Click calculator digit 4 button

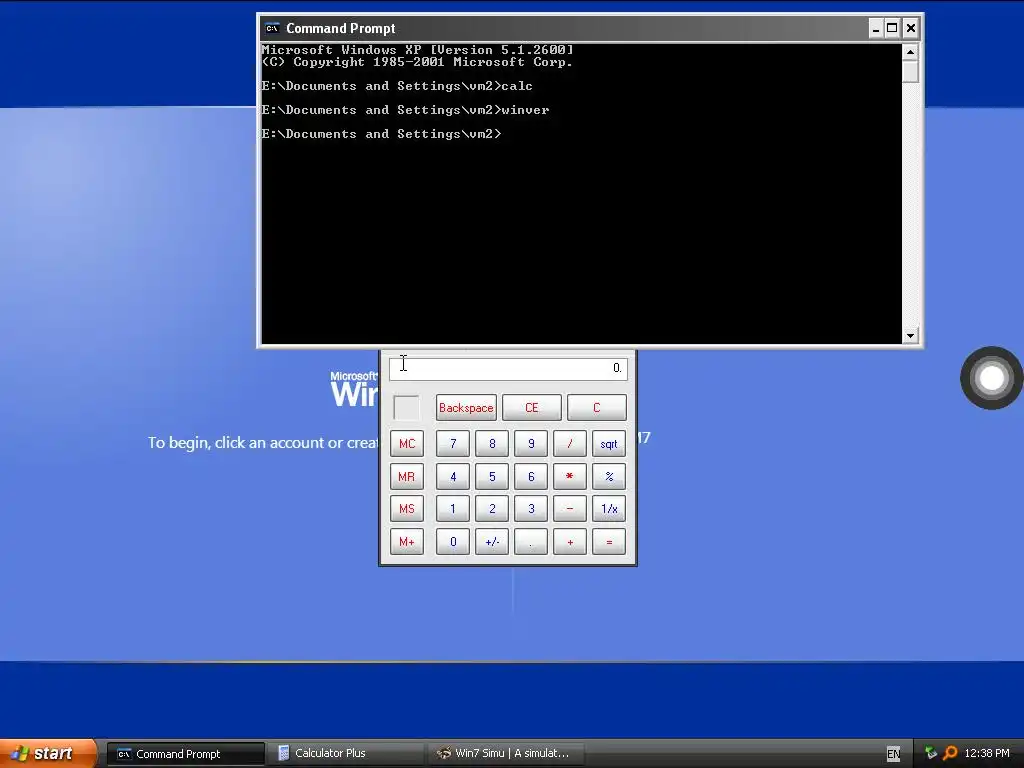[x=453, y=476]
